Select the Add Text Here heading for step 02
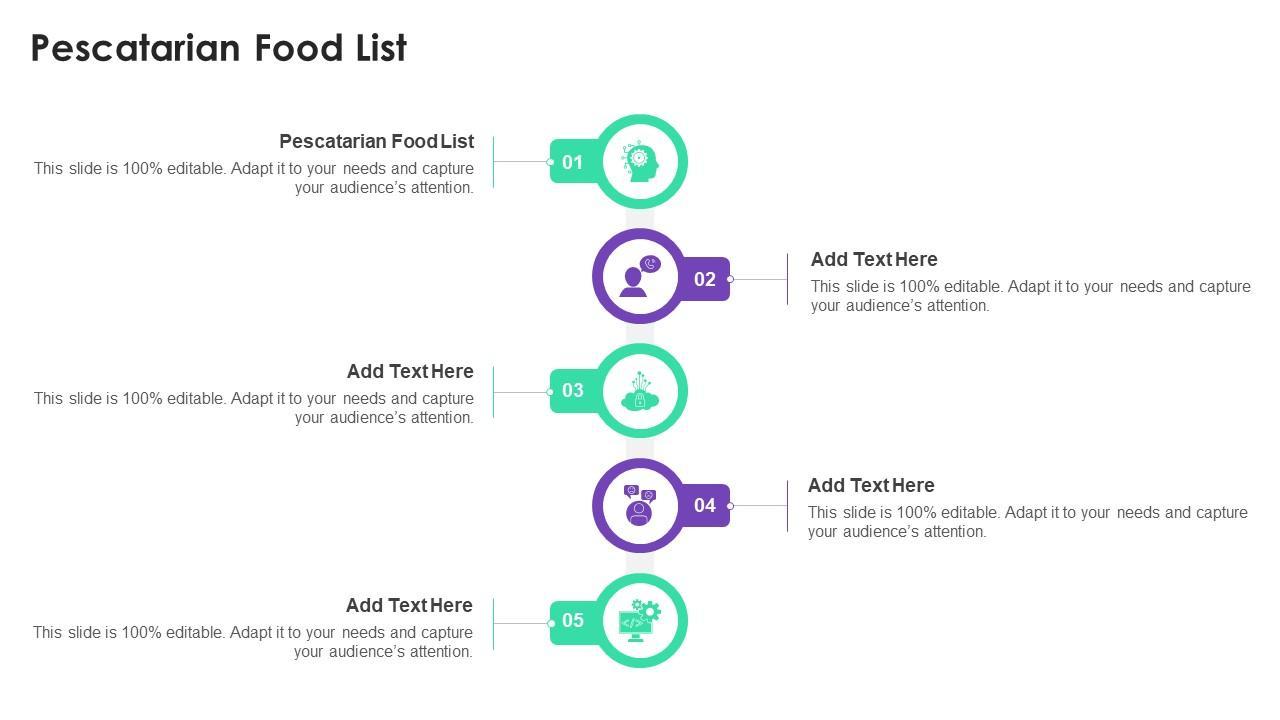The height and width of the screenshot is (720, 1280). [874, 259]
